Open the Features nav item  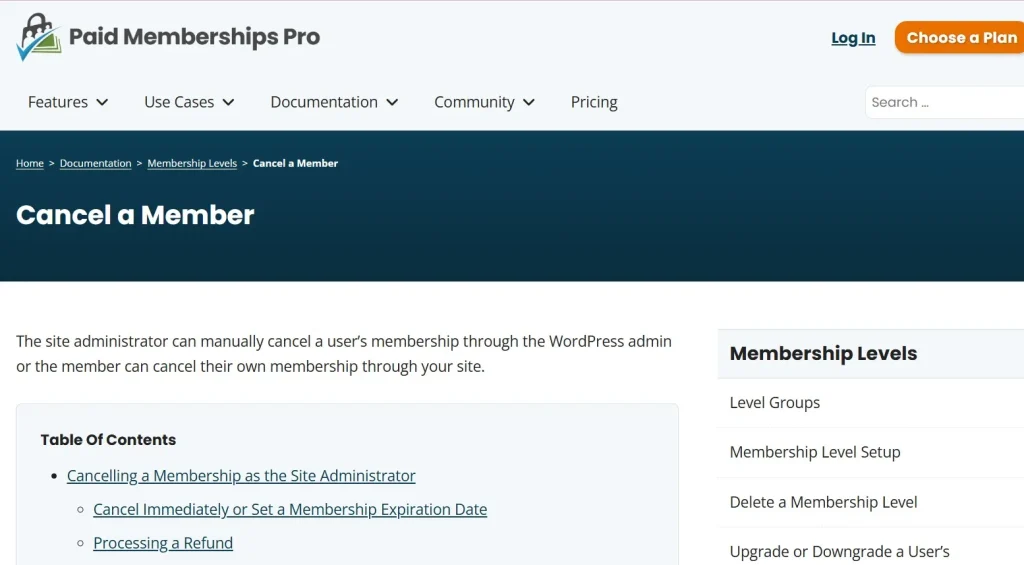58,102
